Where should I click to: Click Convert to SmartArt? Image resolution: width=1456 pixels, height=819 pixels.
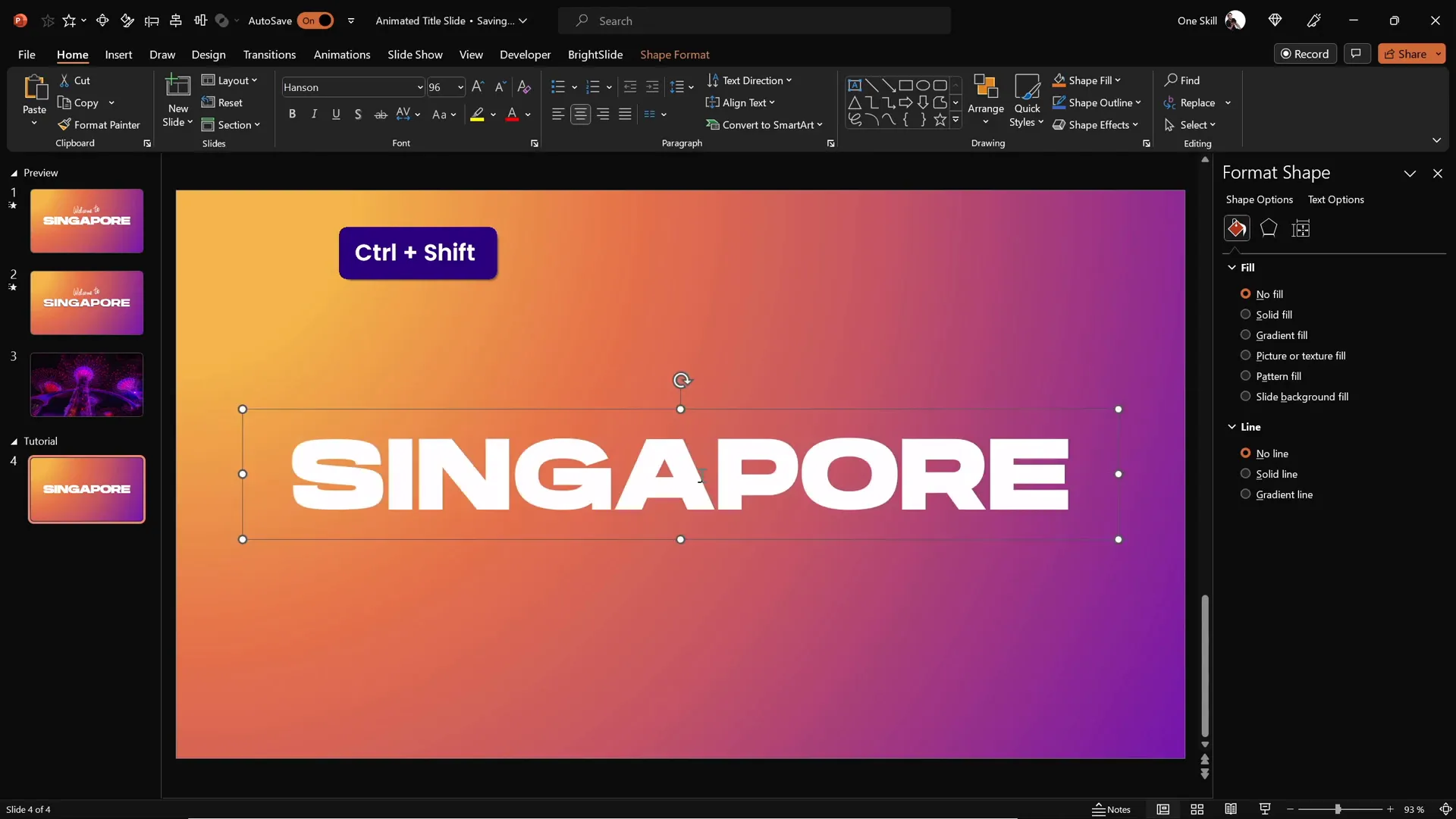point(764,124)
